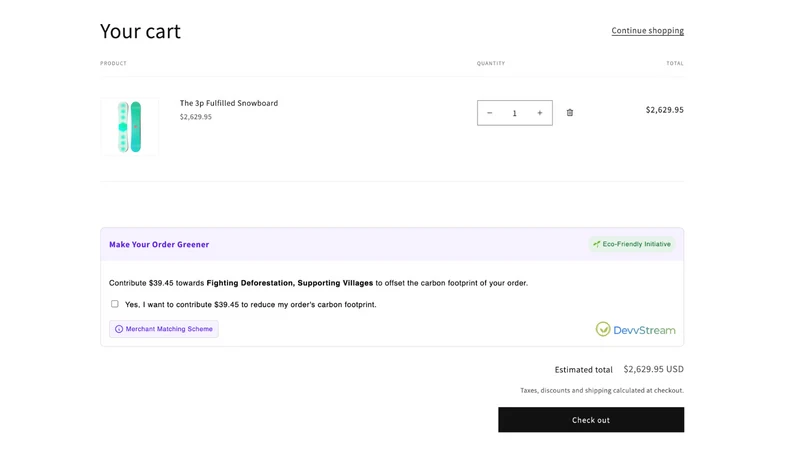Open the snowboard product thumbnail
Image resolution: width=800 pixels, height=450 pixels.
click(130, 127)
